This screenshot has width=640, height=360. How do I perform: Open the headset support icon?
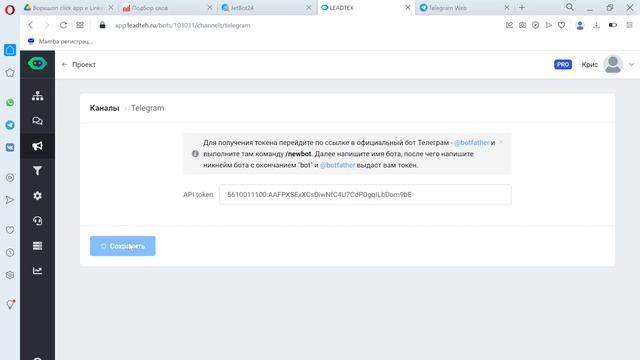38,221
